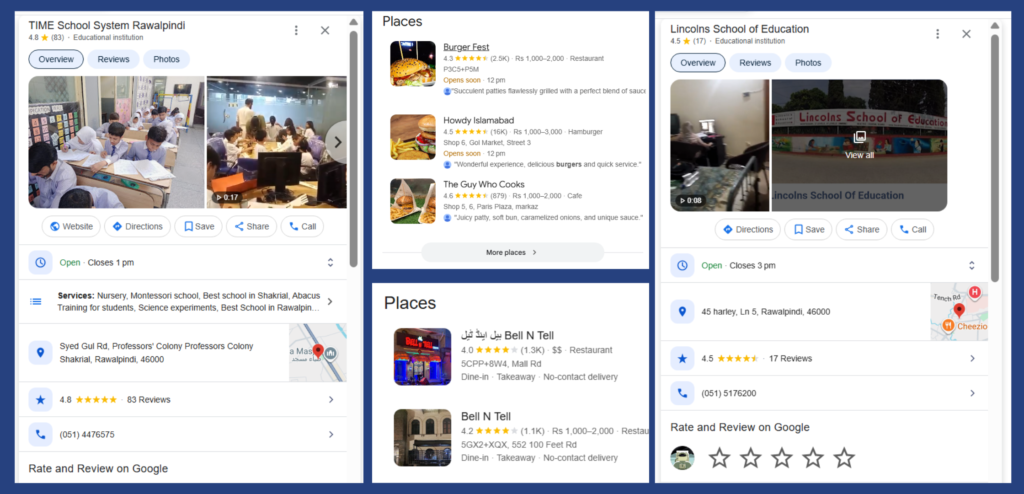Image resolution: width=1024 pixels, height=494 pixels.
Task: Click the services list icon for TIME School
Action: pyautogui.click(x=36, y=301)
